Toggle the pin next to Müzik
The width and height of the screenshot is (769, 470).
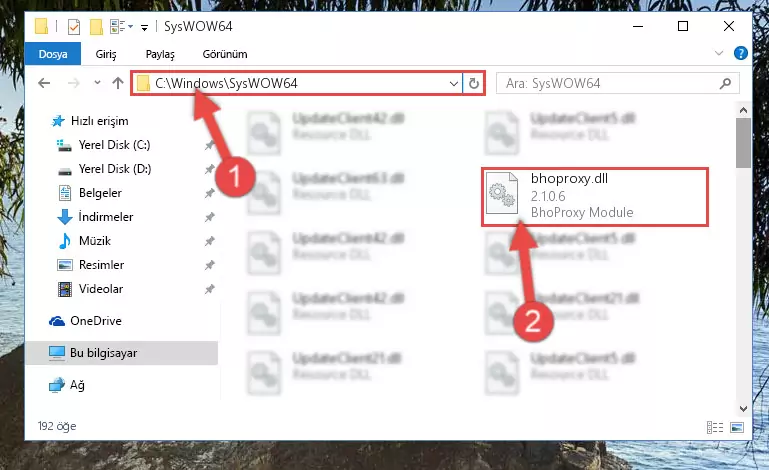point(209,241)
